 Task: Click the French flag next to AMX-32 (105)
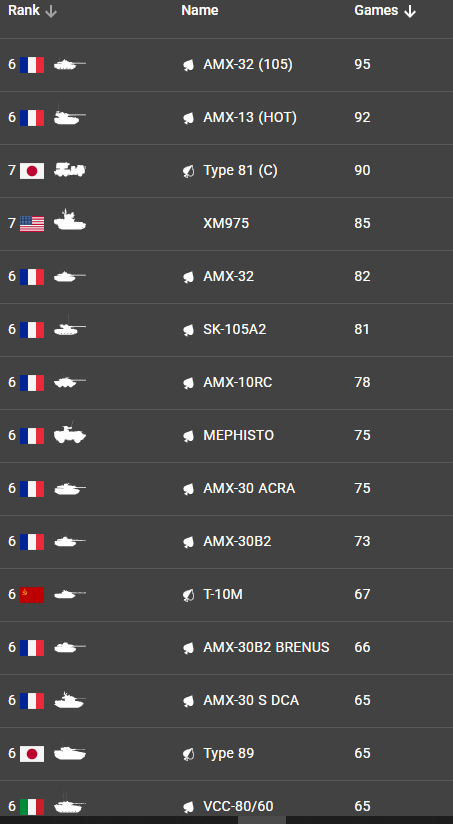32,65
